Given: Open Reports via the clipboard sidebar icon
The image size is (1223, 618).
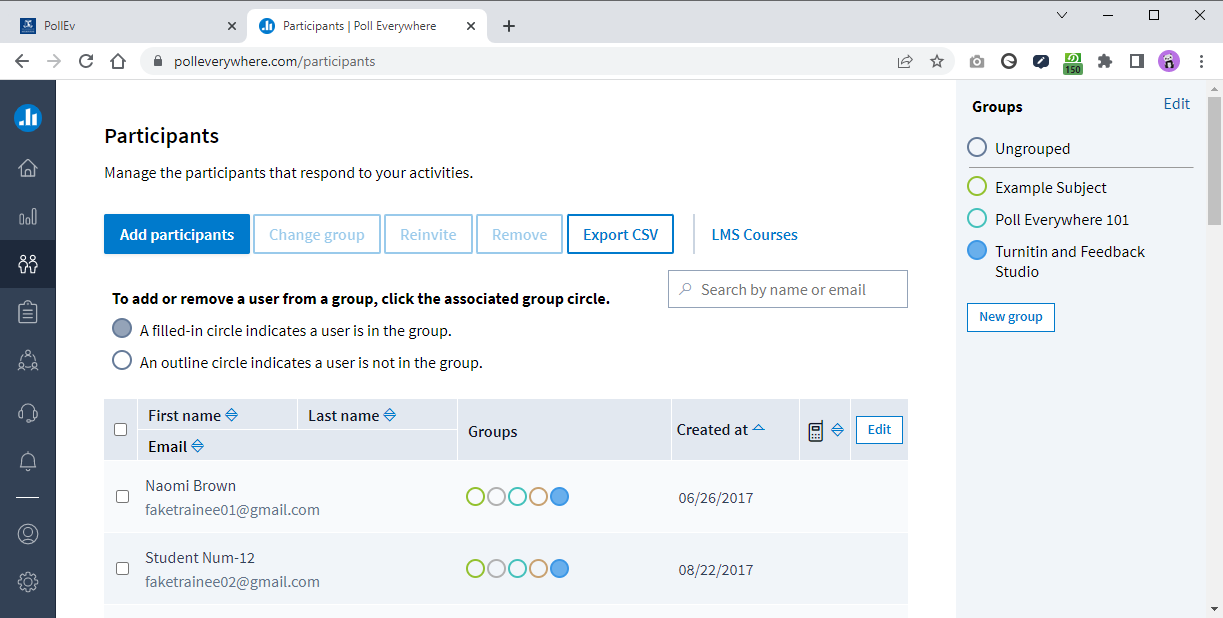Looking at the screenshot, I should pyautogui.click(x=28, y=312).
